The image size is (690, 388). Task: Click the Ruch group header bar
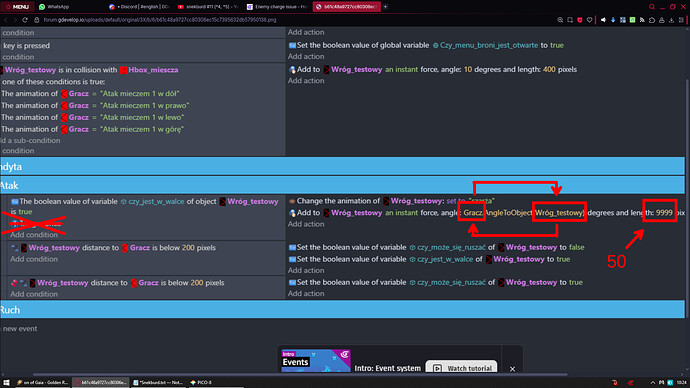[x=342, y=310]
